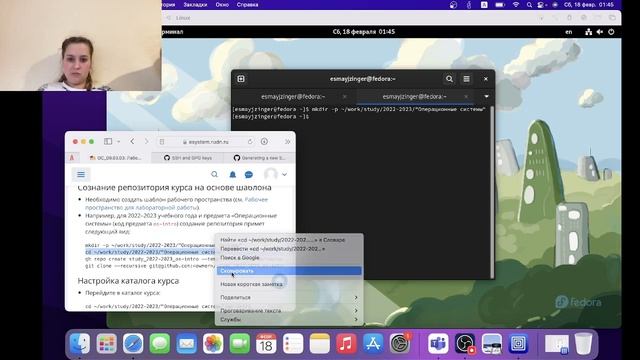Open chat messages icon on esystem page
The height and width of the screenshot is (360, 640).
249,174
